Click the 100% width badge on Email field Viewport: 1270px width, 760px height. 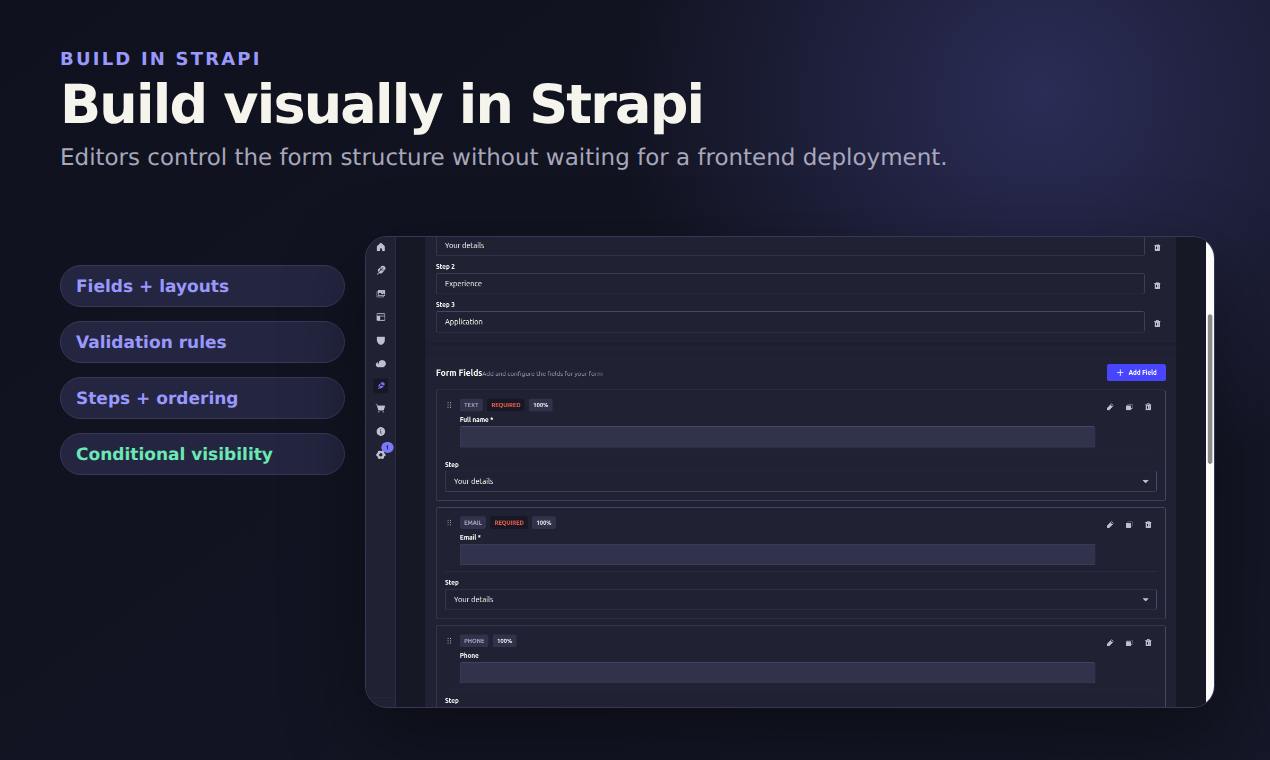tap(544, 523)
